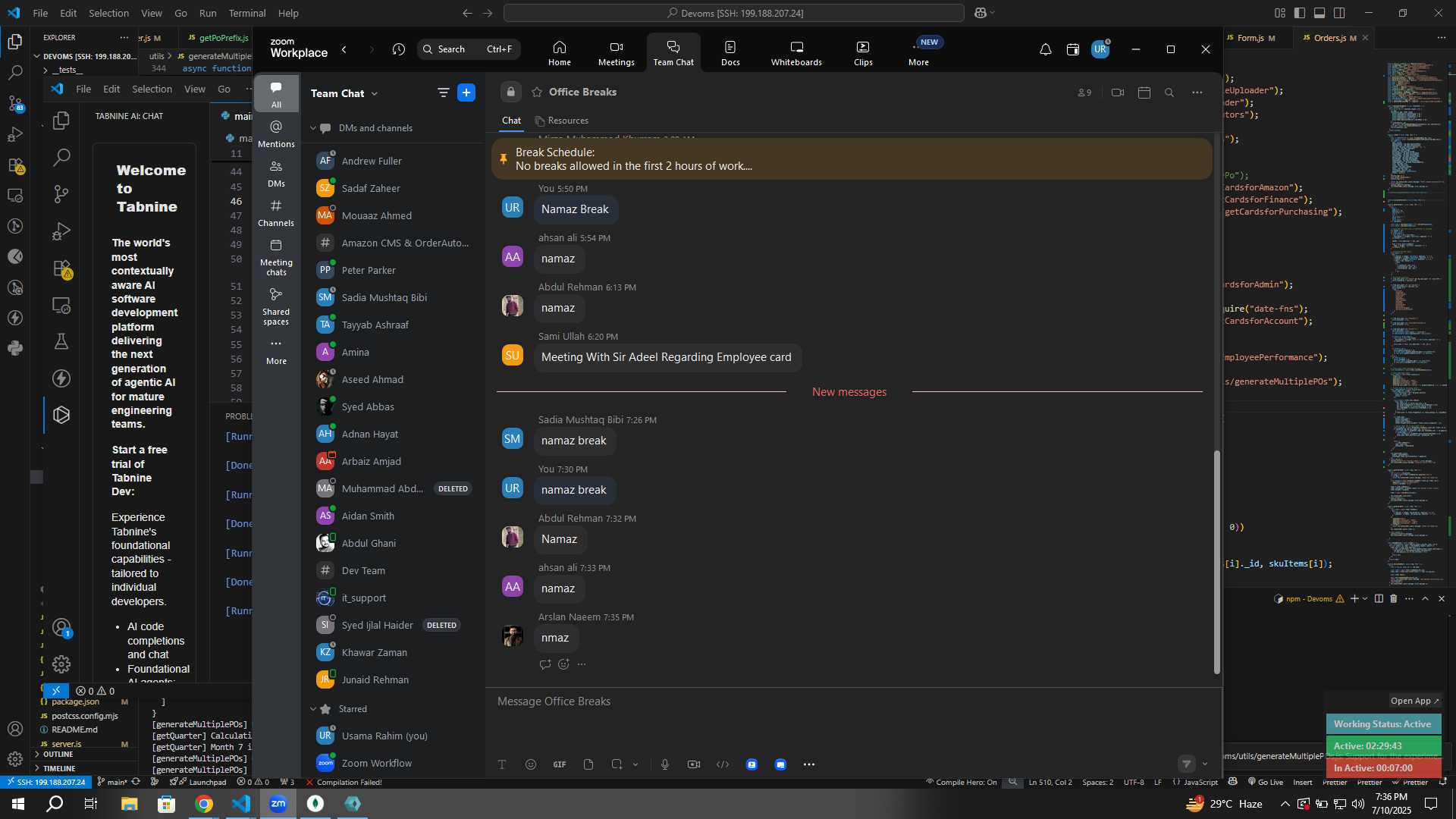Toggle Compile Hero in status bar
Screen dimensions: 1456x819
(x=961, y=782)
